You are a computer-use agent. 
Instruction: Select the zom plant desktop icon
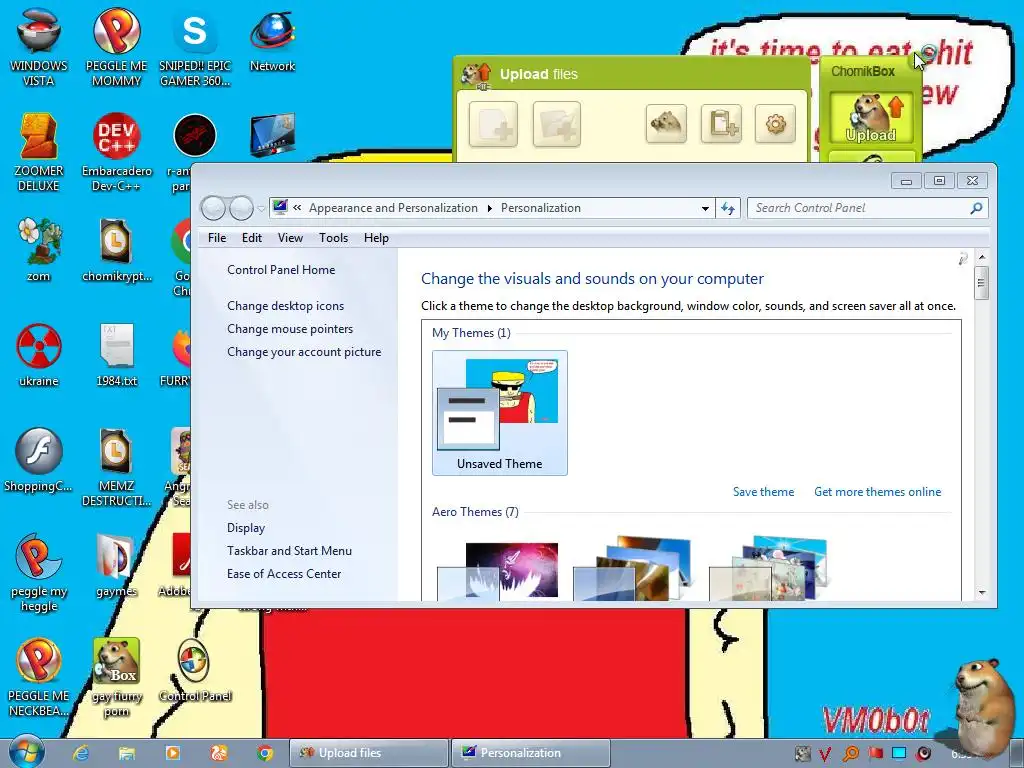(x=39, y=249)
